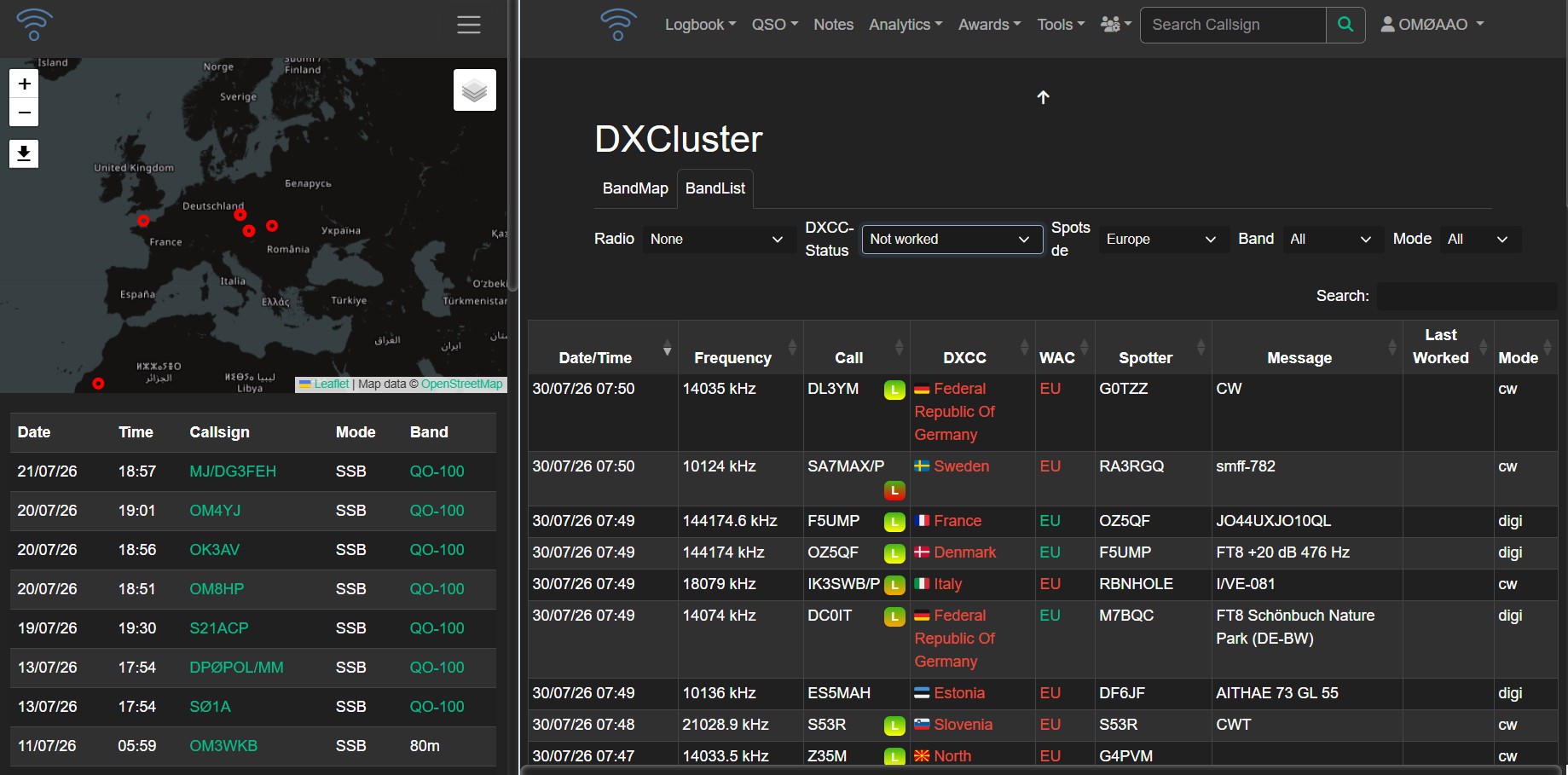Open the hamburger menu in left panel
1568x775 pixels.
pos(469,25)
